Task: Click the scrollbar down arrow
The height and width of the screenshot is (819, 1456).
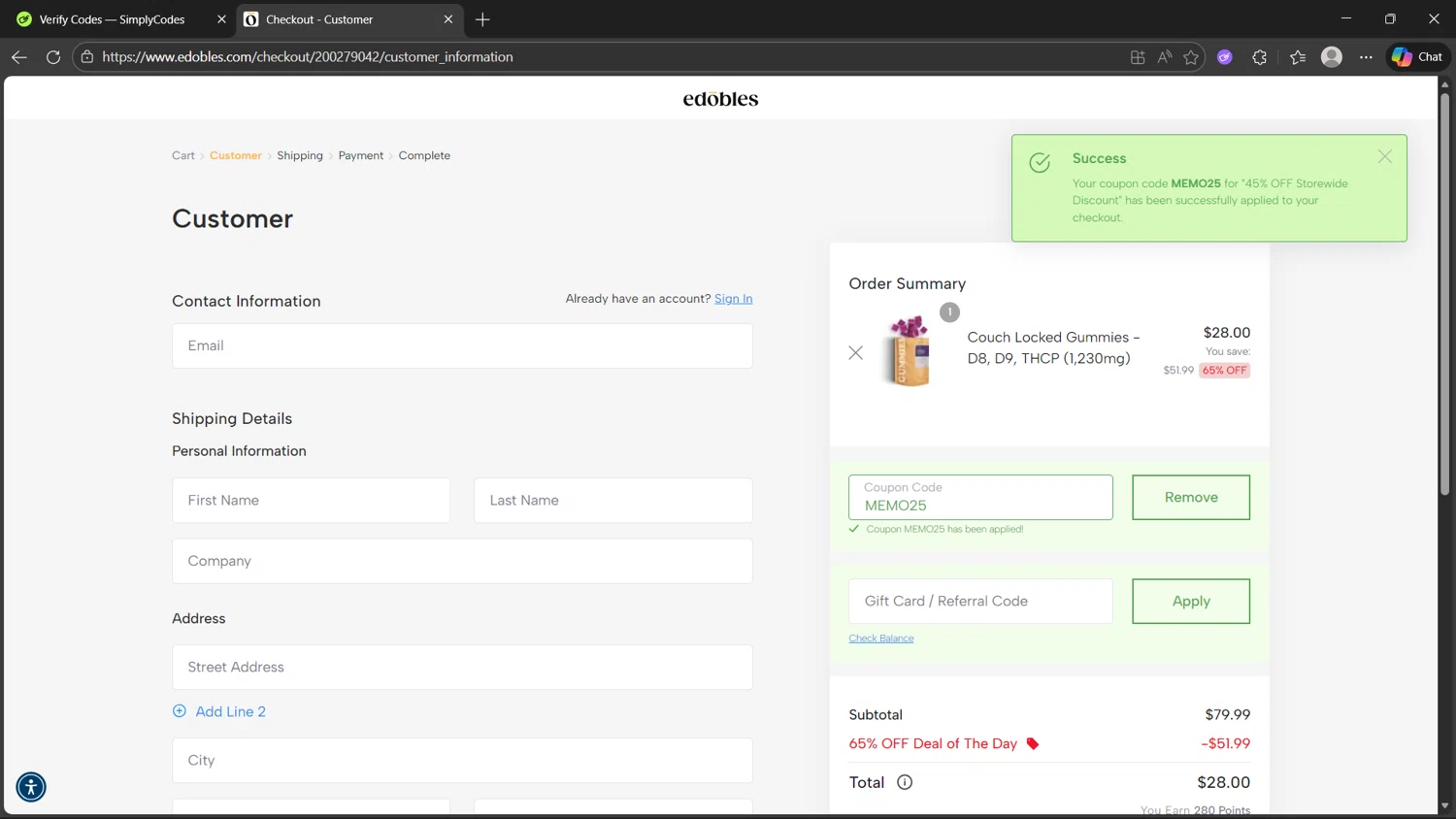Action: tap(1444, 805)
